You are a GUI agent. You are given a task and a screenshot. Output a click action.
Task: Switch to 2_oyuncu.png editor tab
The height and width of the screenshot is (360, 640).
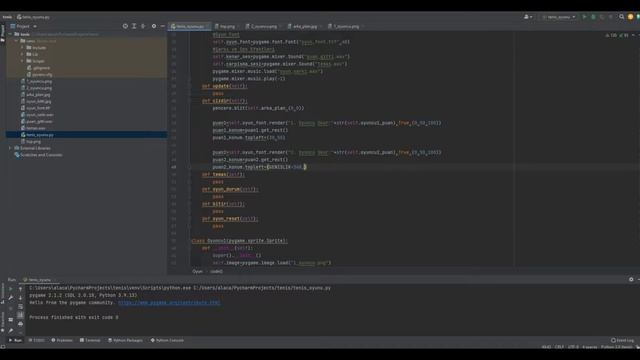coord(263,26)
